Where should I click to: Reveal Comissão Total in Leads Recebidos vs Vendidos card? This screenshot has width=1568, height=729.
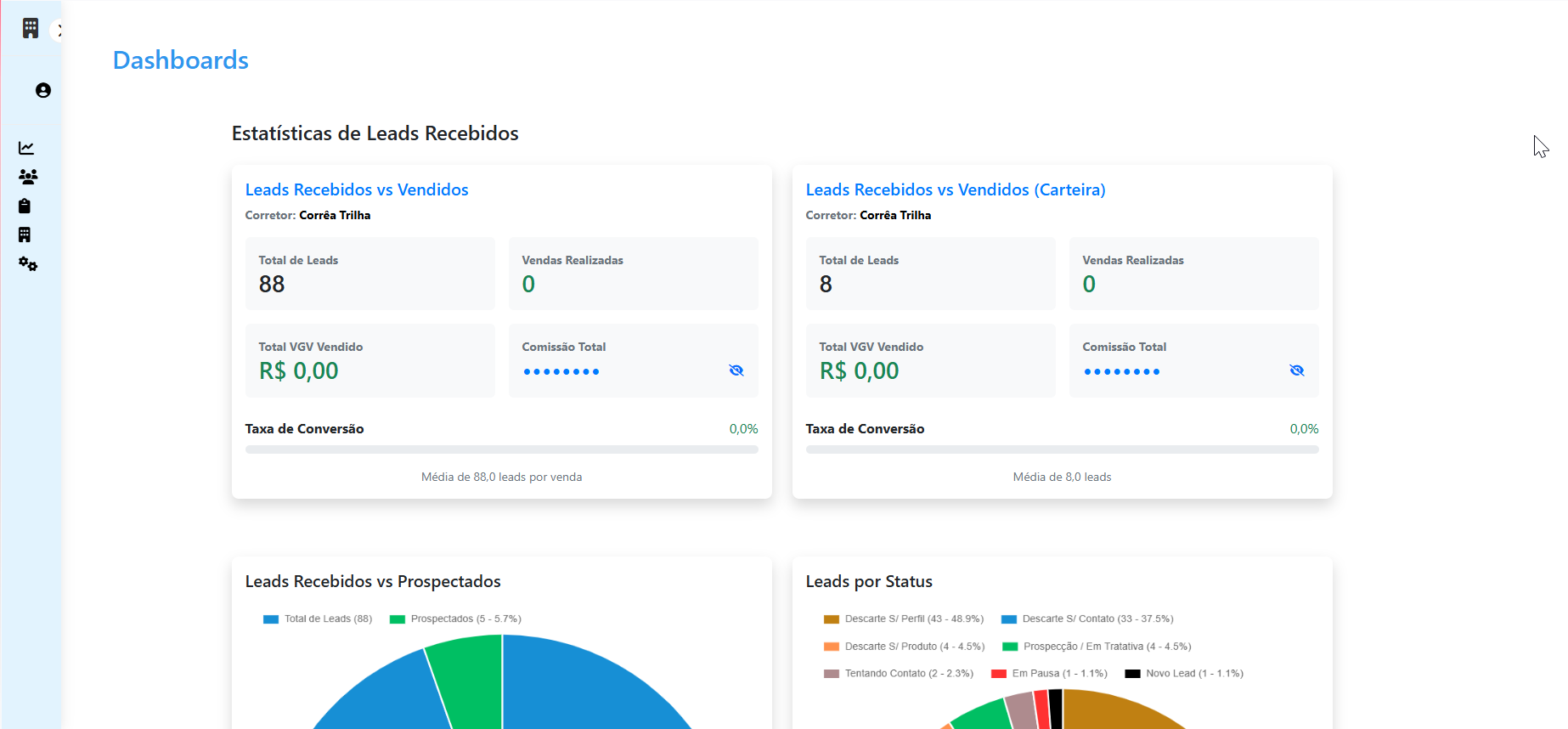(x=736, y=370)
